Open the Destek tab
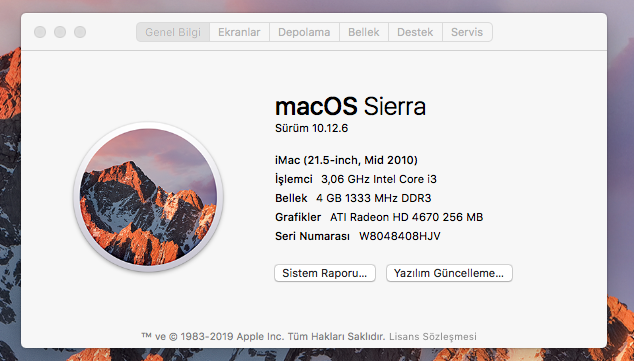This screenshot has width=634, height=361. 415,32
